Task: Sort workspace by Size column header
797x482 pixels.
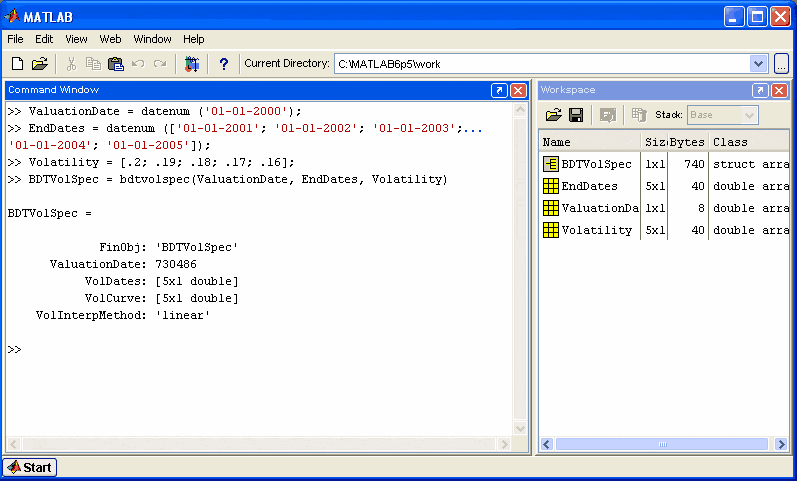Action: (655, 142)
